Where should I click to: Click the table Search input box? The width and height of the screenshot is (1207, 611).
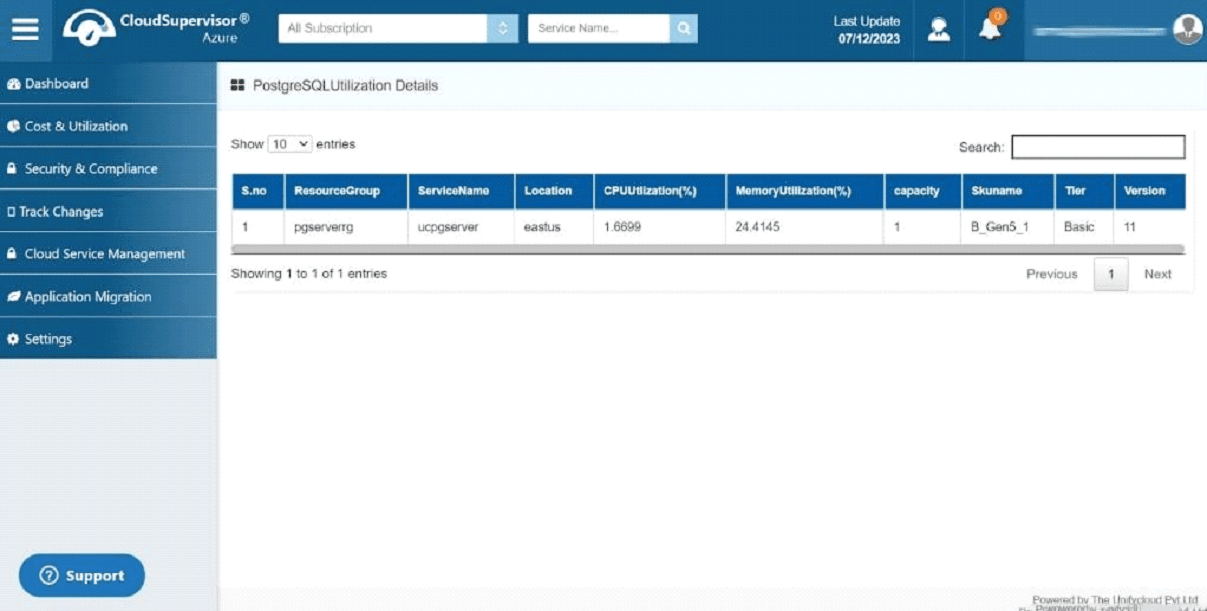[x=1098, y=147]
